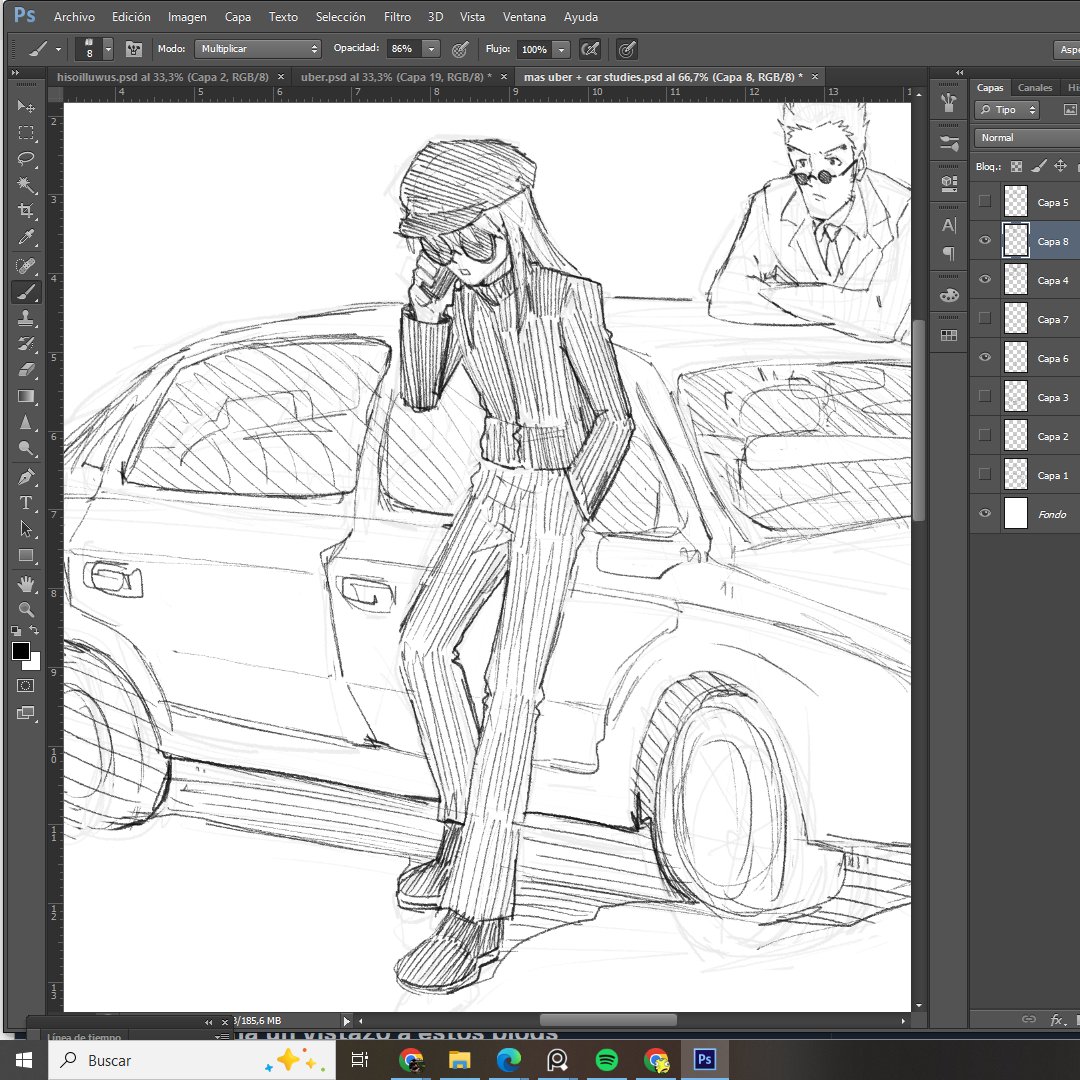Select the Crop tool
The image size is (1080, 1080).
coord(25,211)
